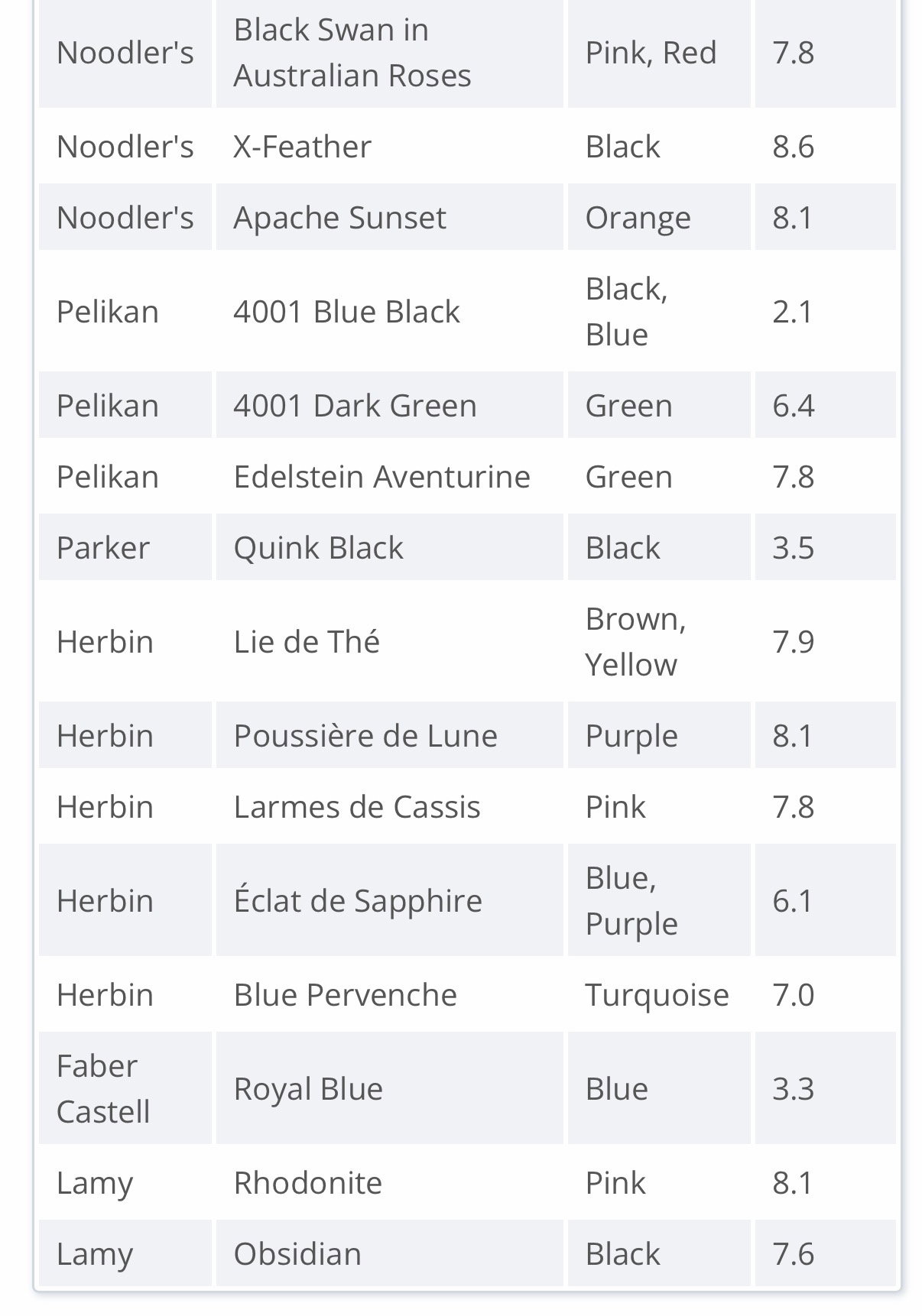Select the Edelstein Aventurine cell
922x1316 pixels.
click(389, 476)
